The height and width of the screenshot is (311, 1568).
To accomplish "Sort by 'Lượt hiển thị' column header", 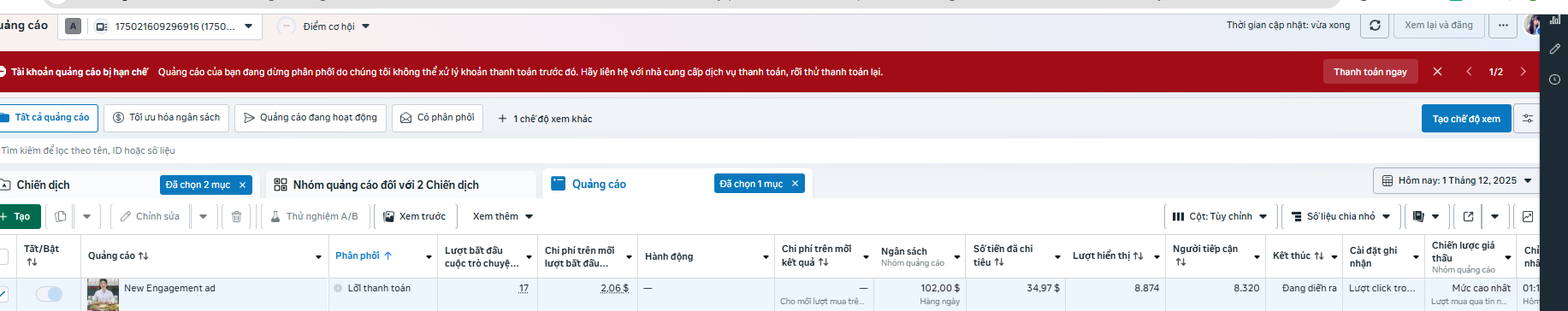I will point(1108,256).
